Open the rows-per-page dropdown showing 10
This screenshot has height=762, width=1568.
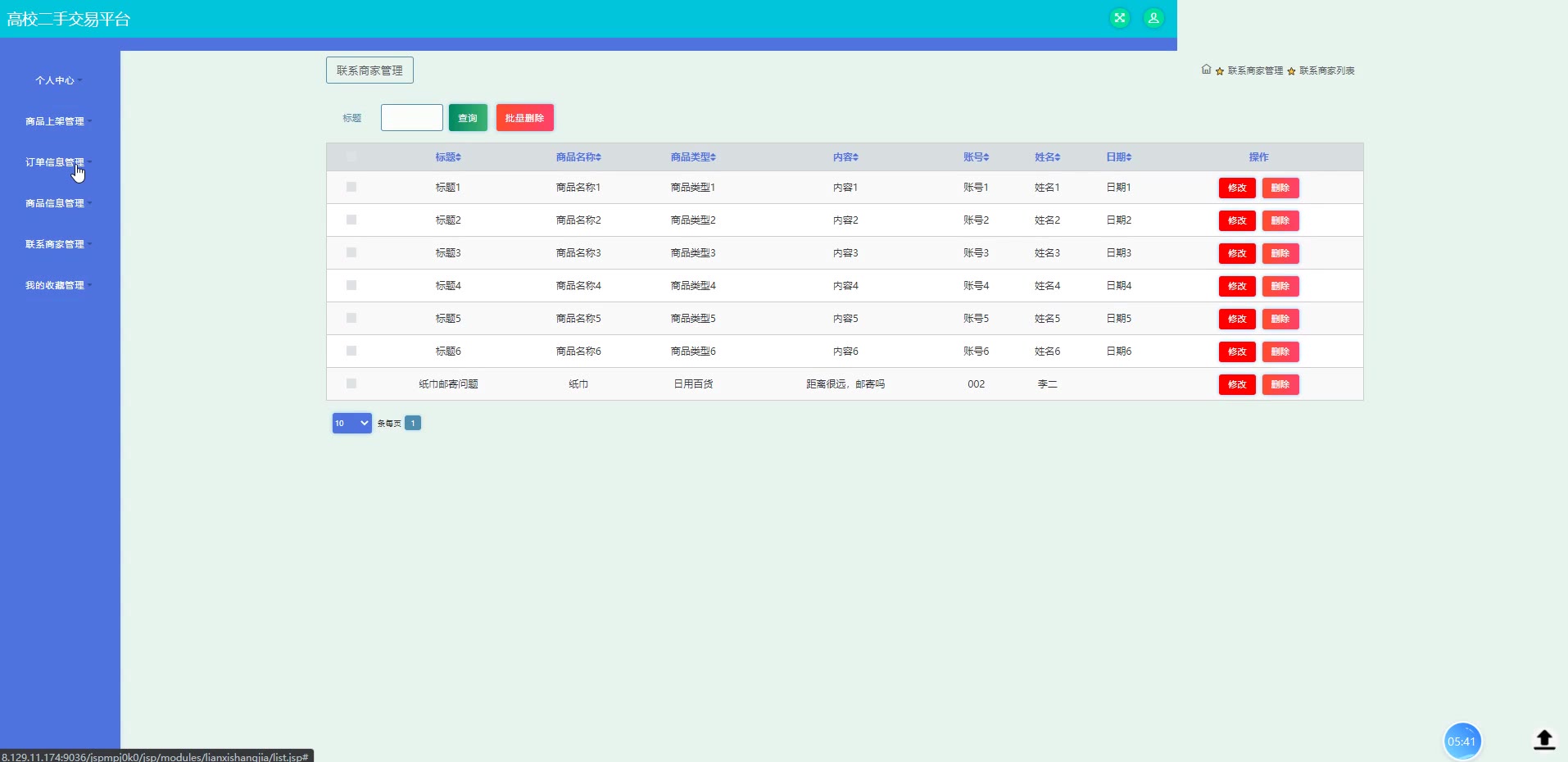(x=351, y=423)
